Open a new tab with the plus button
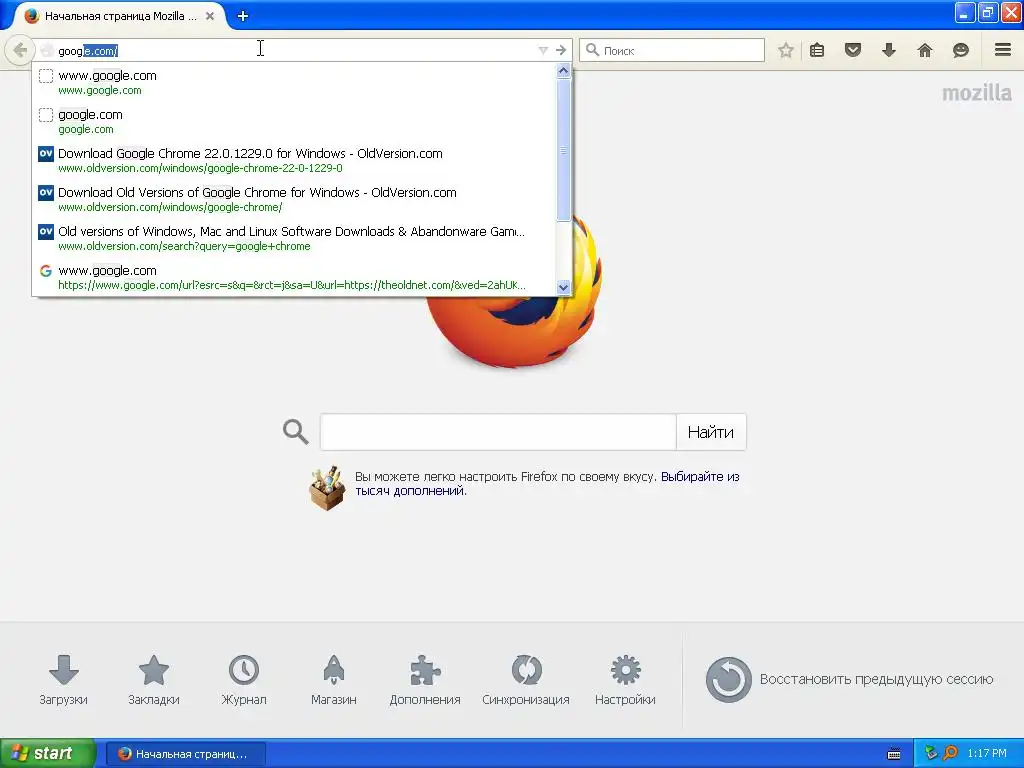The height and width of the screenshot is (768, 1024). 243,16
